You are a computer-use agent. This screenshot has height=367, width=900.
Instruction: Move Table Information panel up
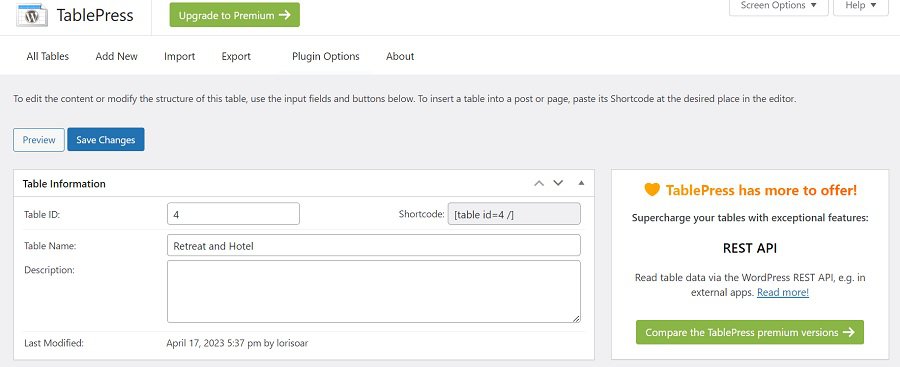click(538, 183)
